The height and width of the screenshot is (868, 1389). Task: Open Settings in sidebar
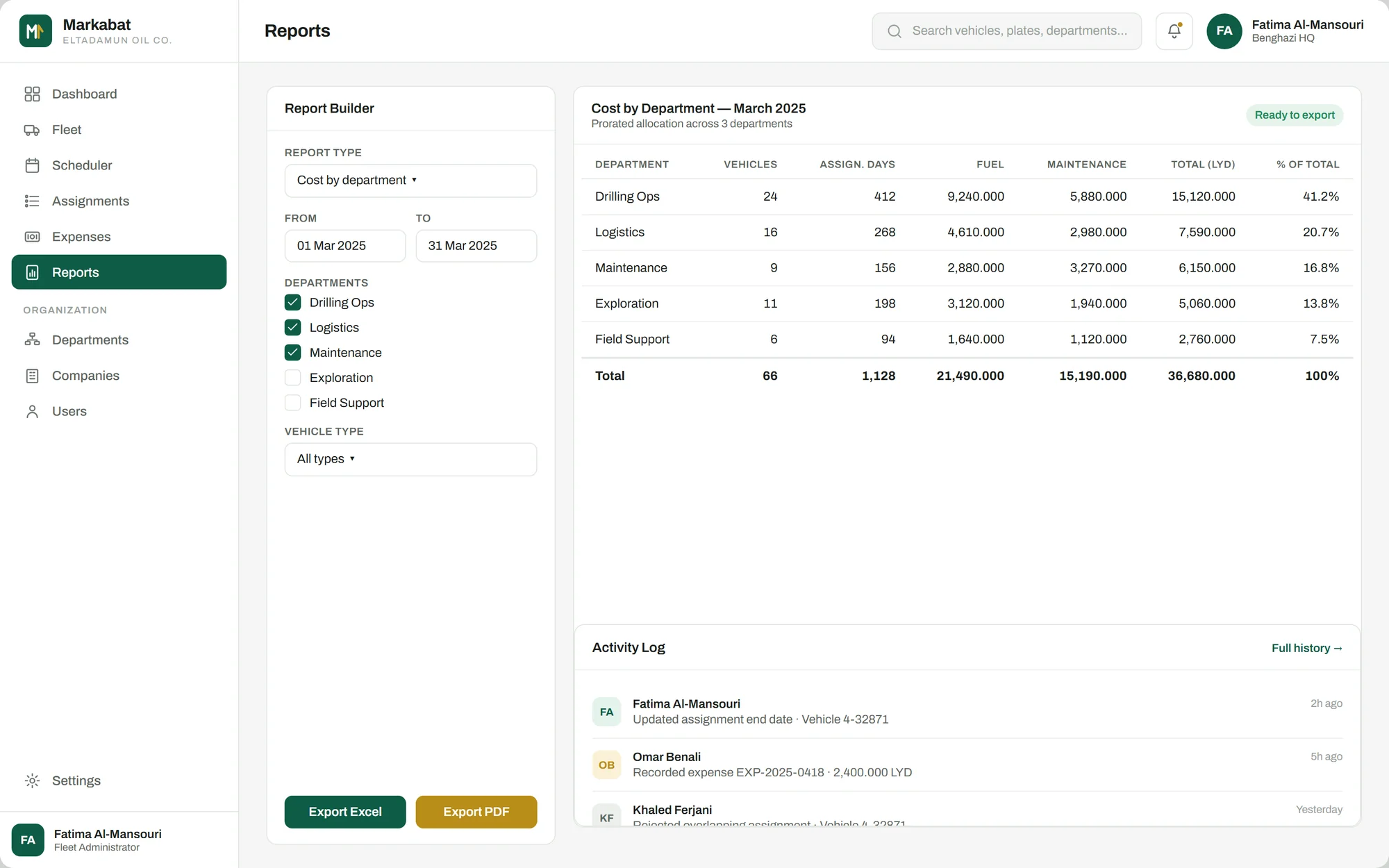[119, 781]
